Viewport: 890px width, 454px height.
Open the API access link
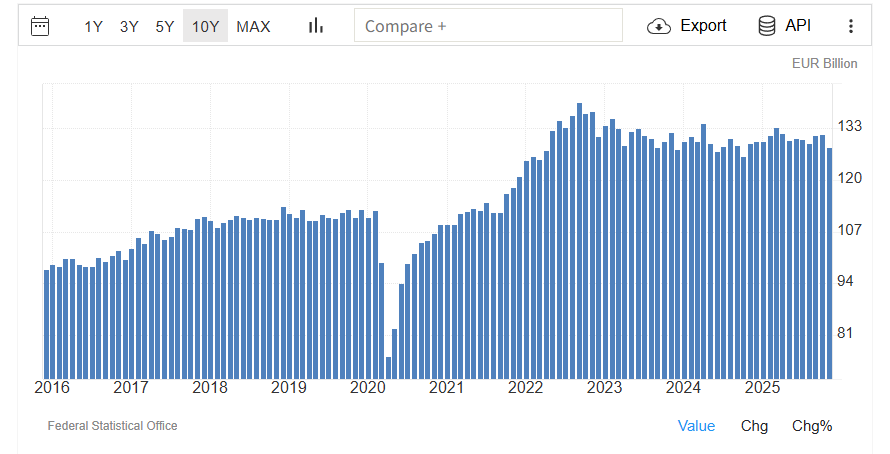coord(796,26)
